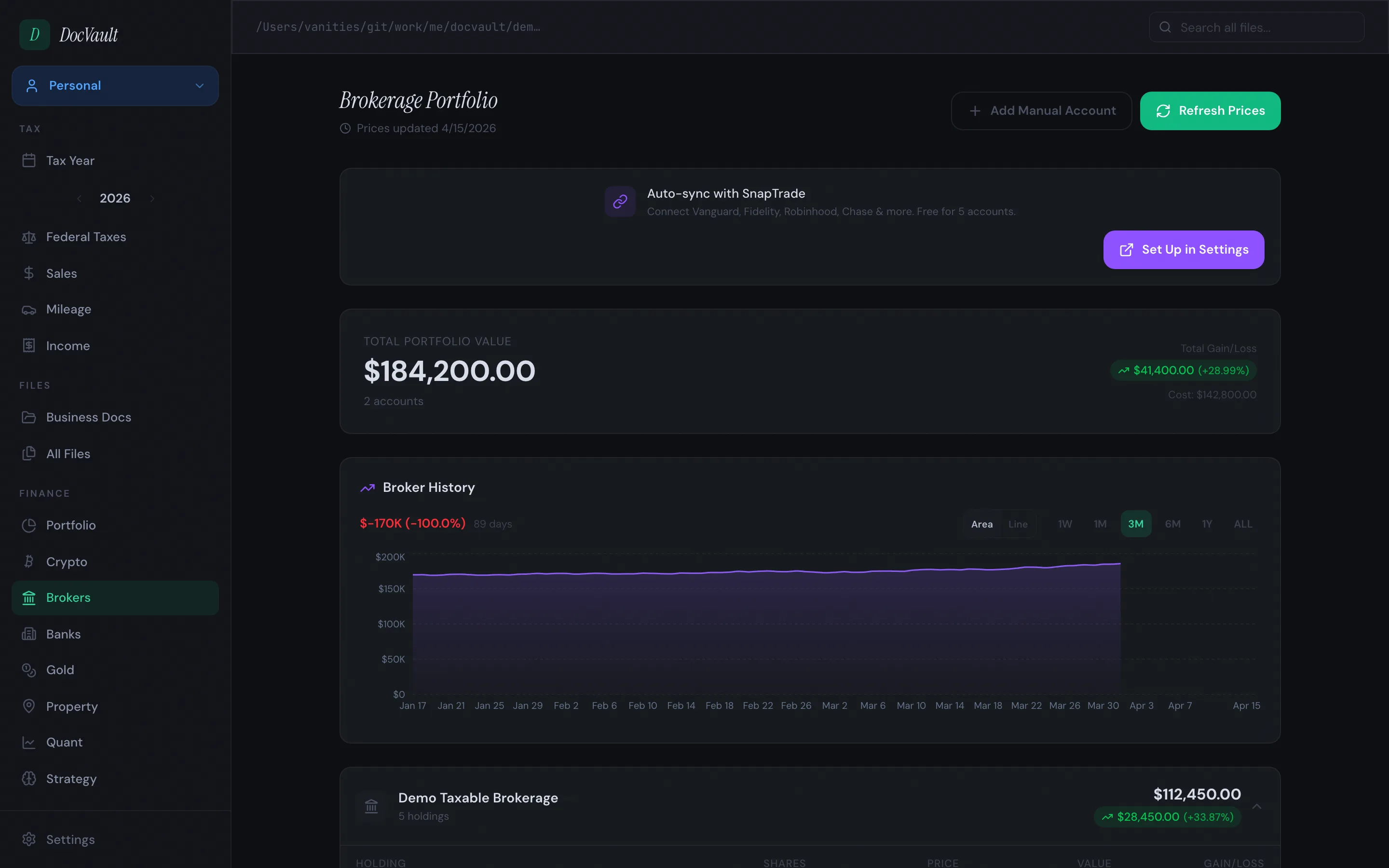Click the Mileage car icon
Viewport: 1389px width, 868px height.
[x=29, y=310]
